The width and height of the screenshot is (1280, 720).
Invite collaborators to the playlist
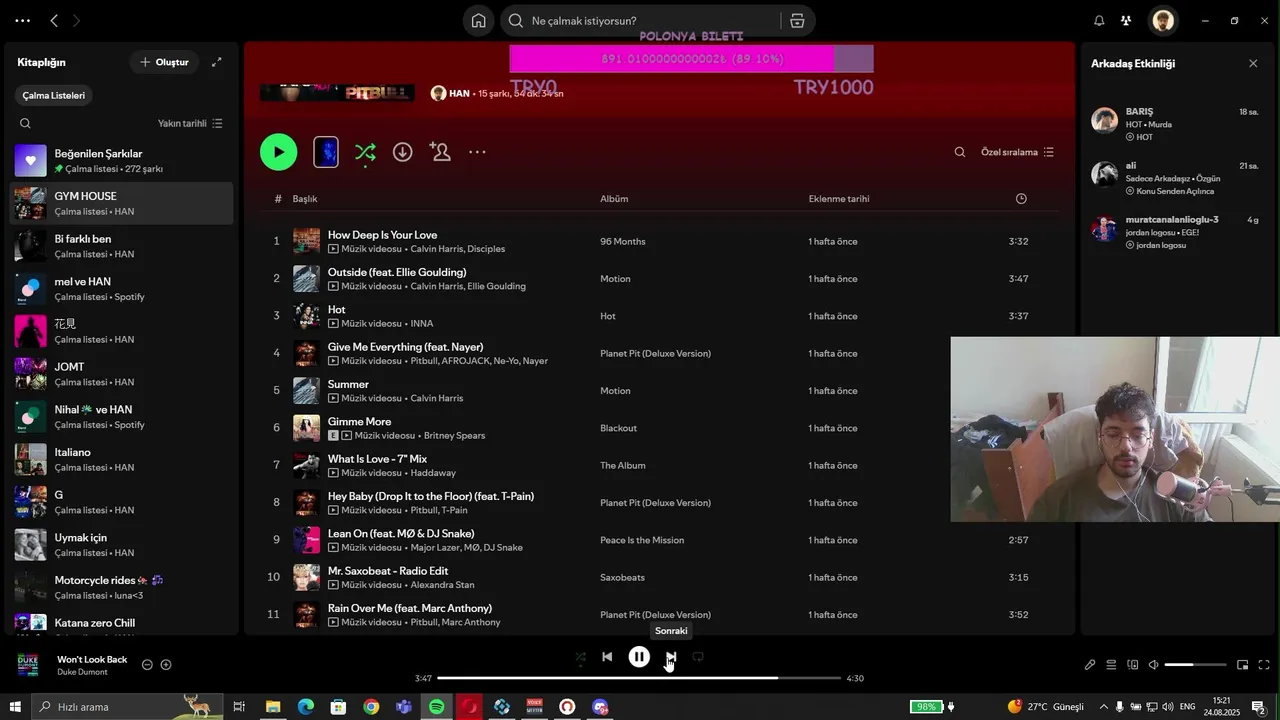[x=440, y=152]
